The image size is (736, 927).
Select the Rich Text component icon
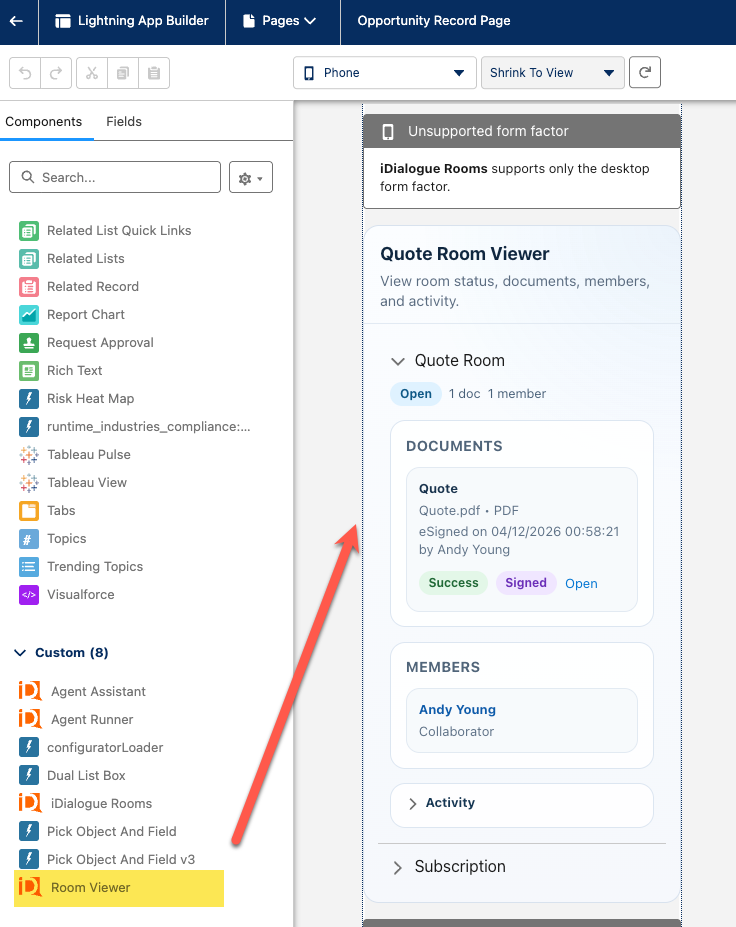click(x=29, y=371)
